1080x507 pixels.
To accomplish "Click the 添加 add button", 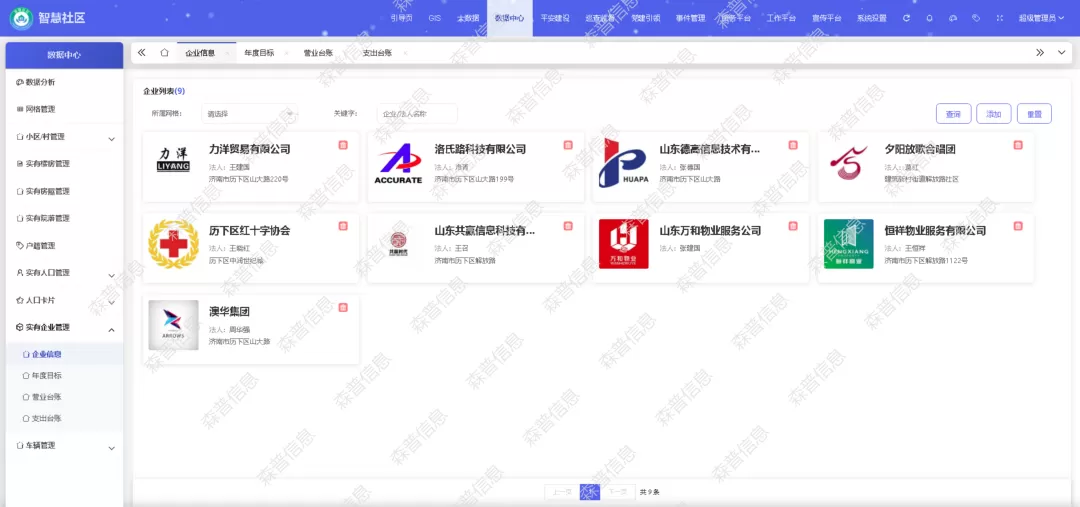I will [994, 114].
